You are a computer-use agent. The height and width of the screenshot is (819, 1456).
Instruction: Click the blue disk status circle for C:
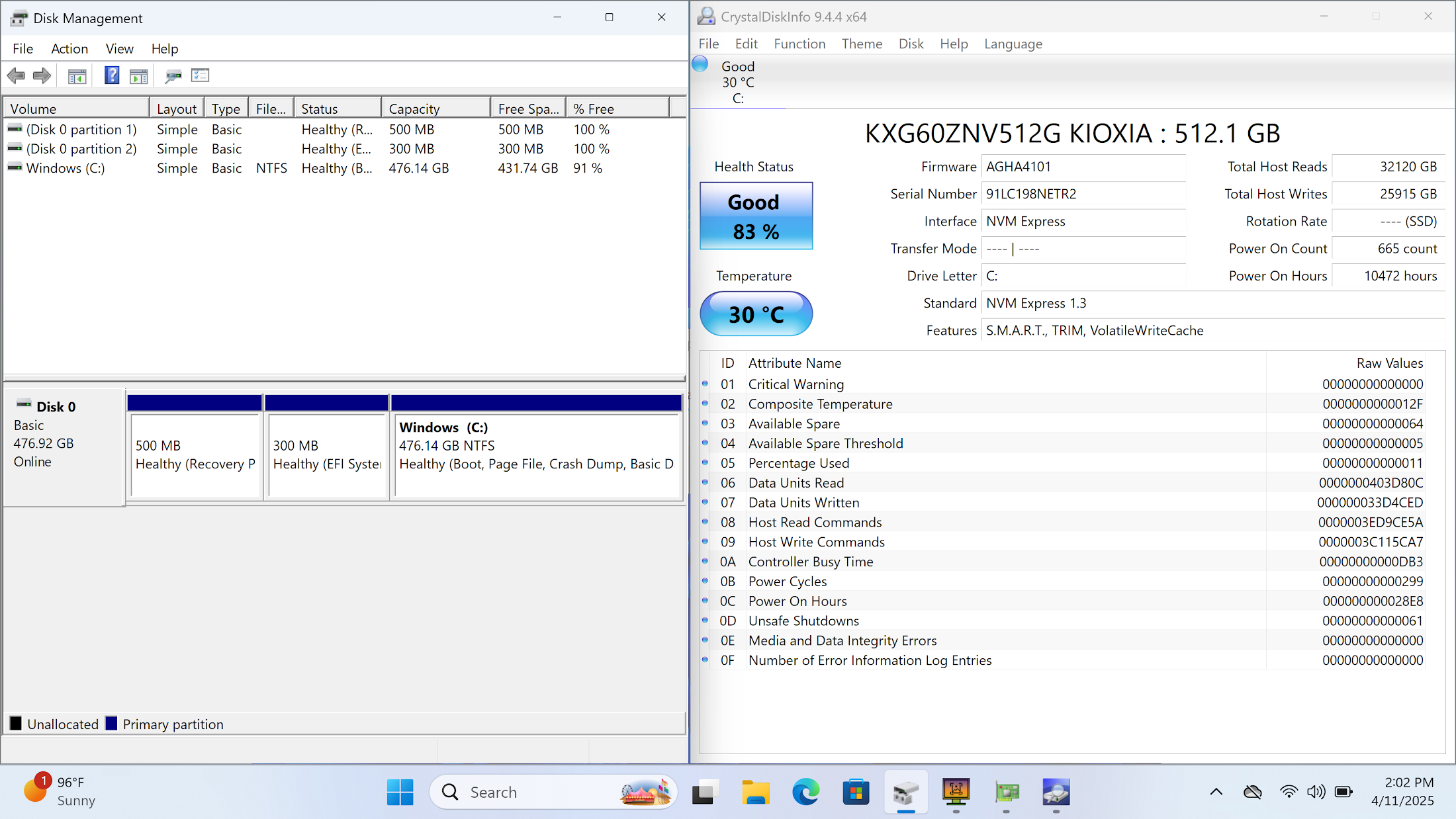[700, 64]
